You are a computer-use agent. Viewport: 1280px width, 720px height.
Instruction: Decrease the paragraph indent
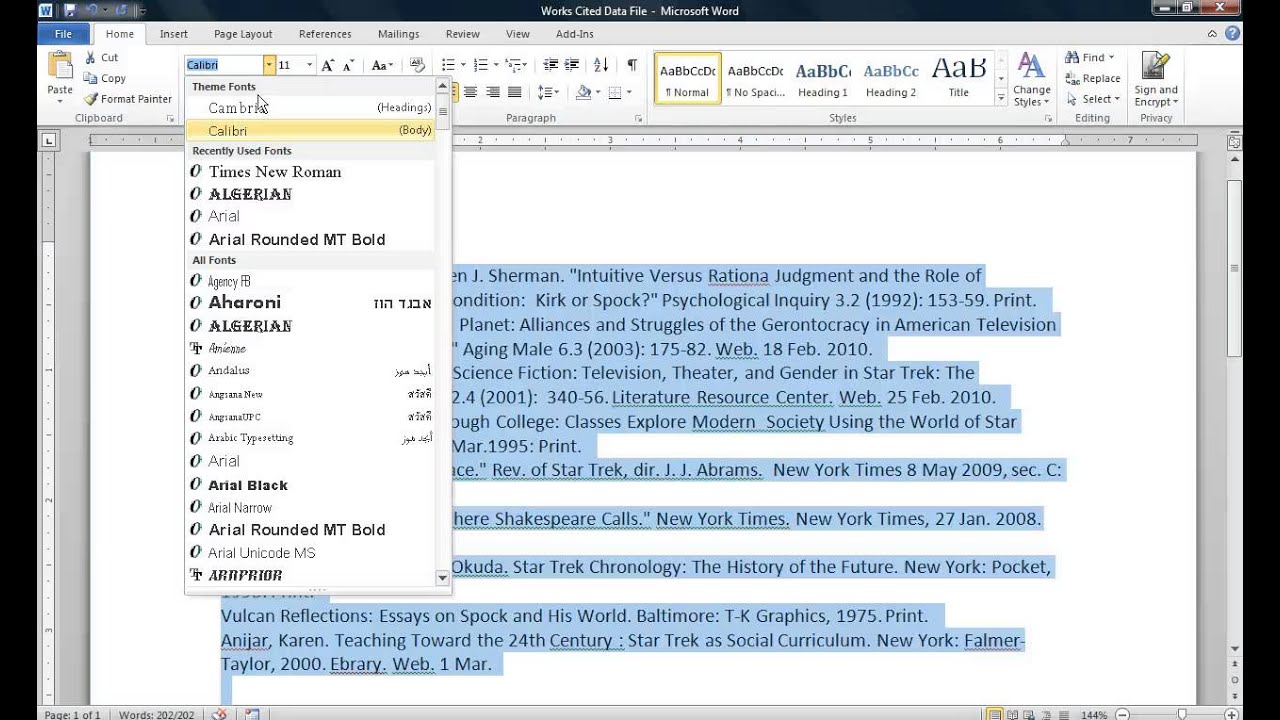(550, 65)
